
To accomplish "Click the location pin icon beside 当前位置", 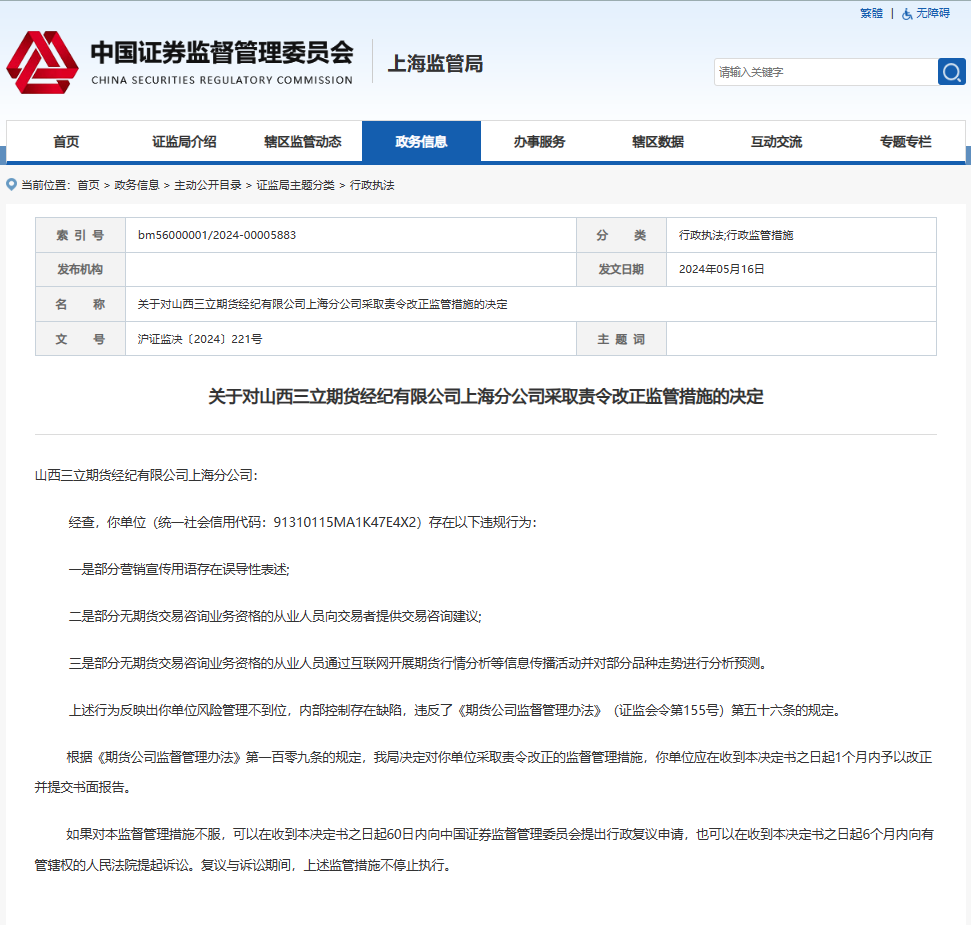I will (x=10, y=184).
